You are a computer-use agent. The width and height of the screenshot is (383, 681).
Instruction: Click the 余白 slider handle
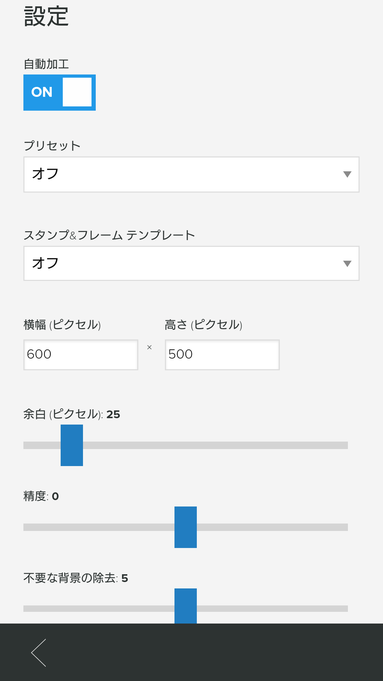click(72, 445)
